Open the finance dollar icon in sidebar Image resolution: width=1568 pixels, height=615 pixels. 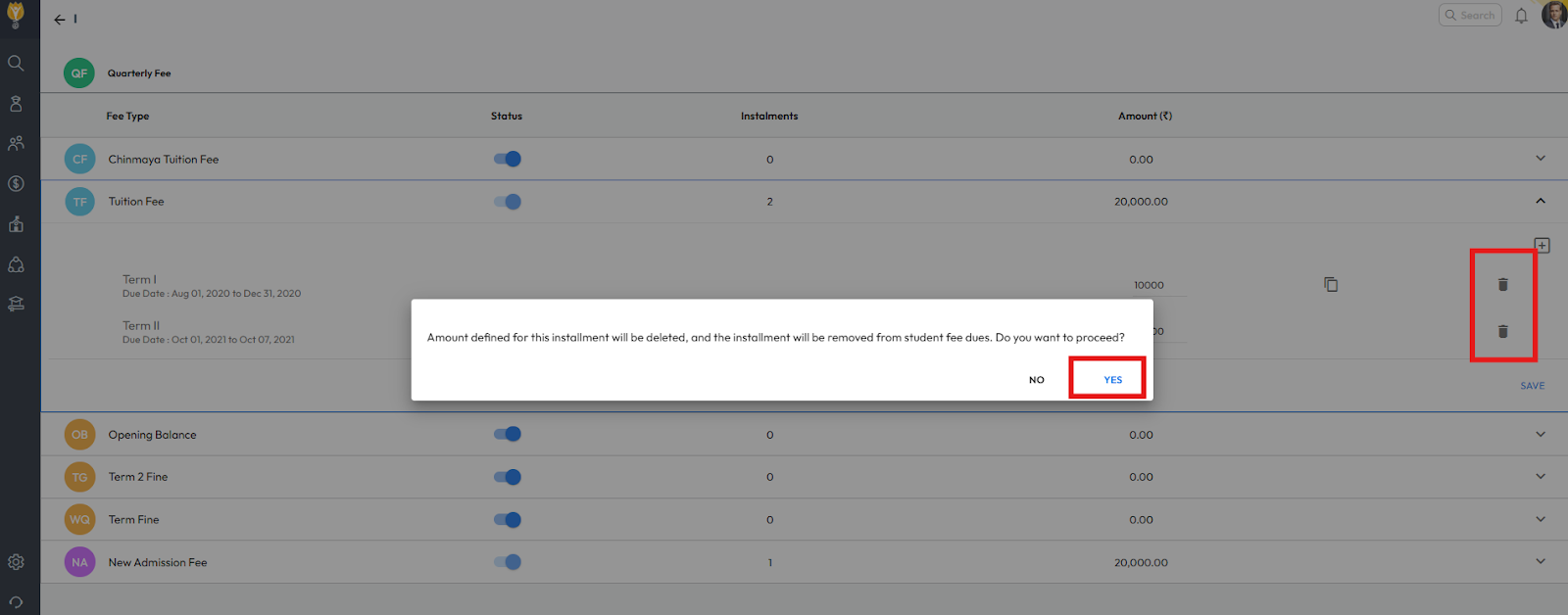tap(16, 184)
